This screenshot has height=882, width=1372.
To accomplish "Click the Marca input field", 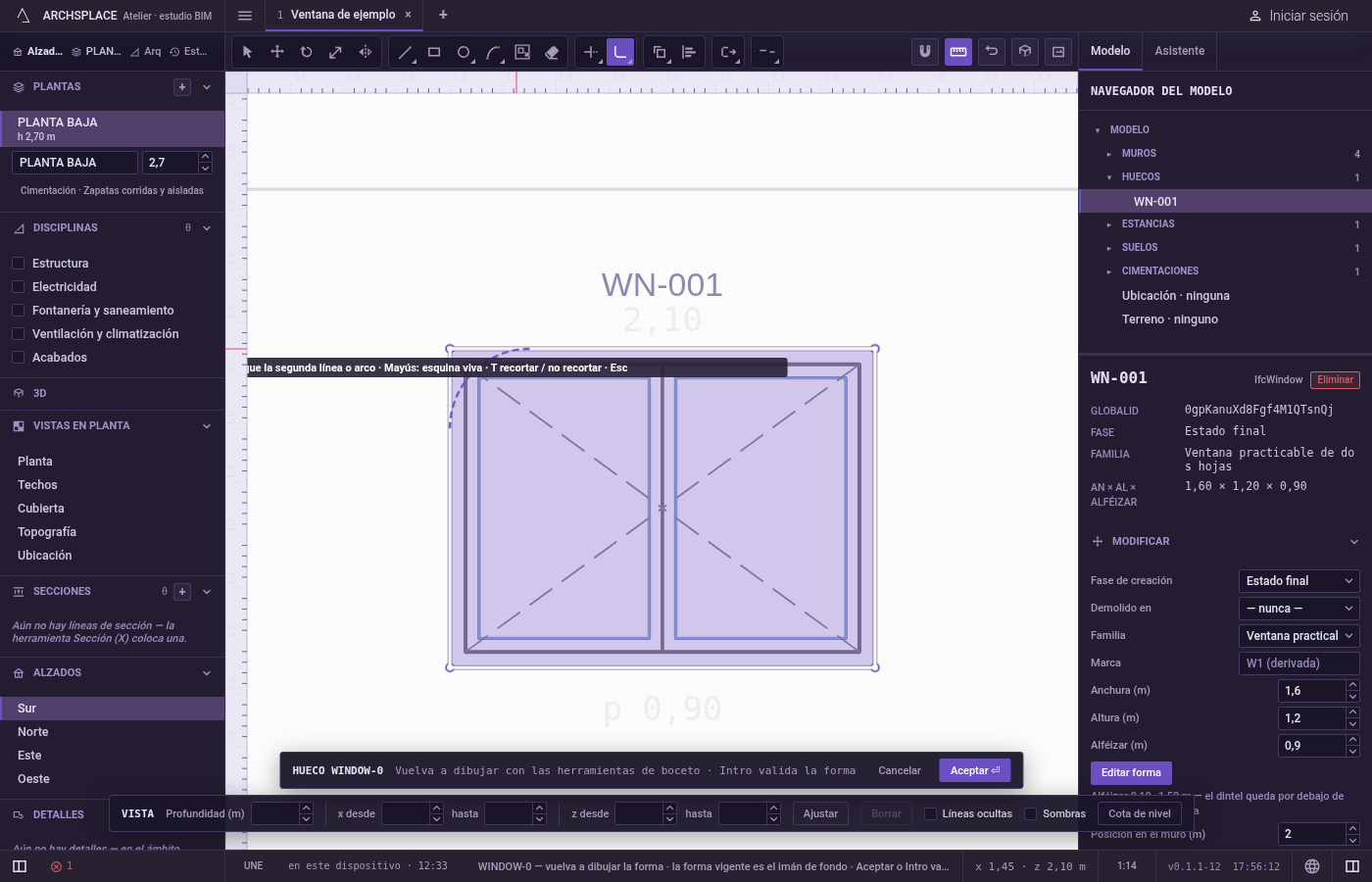I will point(1299,663).
